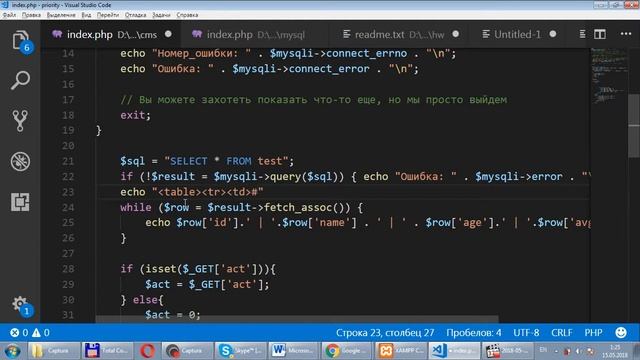Click connect_errno on line 14

(366, 53)
